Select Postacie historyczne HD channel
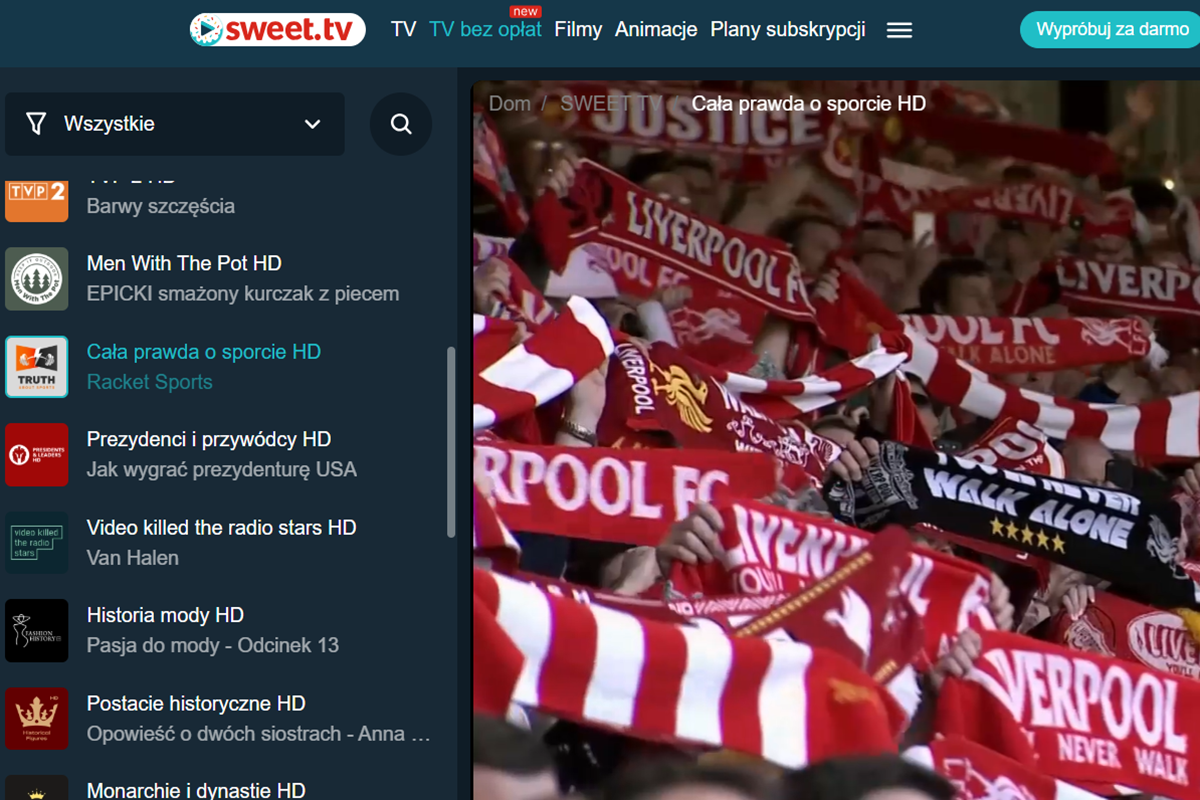 (196, 703)
